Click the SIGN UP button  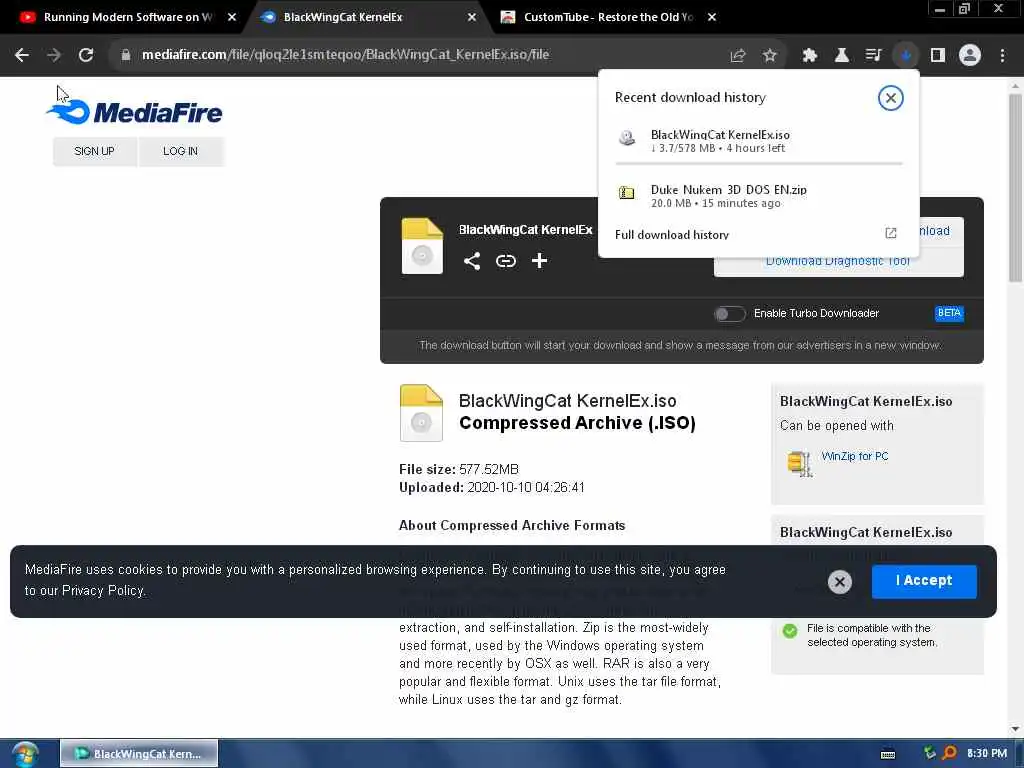(95, 152)
